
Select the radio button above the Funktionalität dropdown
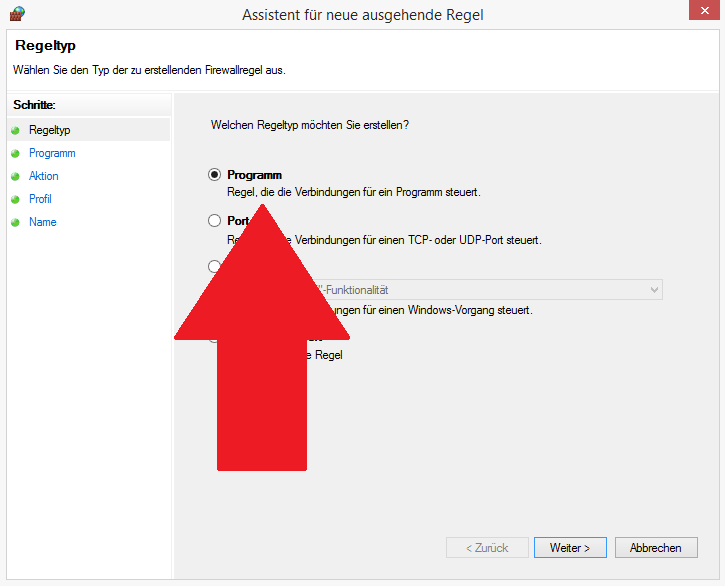214,267
